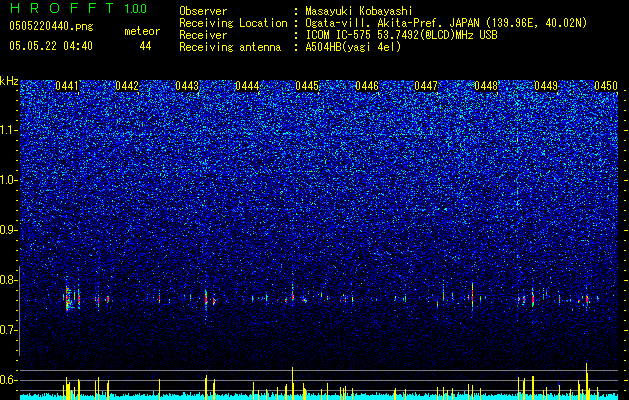Click the observer name Masayuki Kobayashi
This screenshot has width=629, height=400.
358,11
